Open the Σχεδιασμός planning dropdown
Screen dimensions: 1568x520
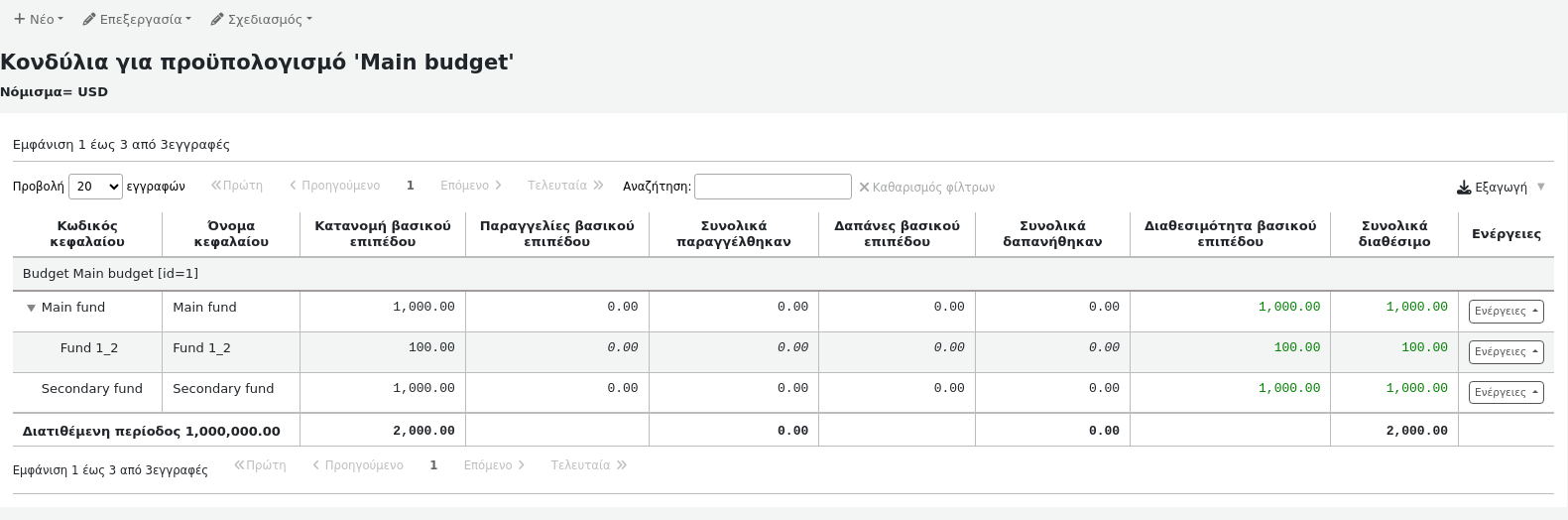(x=262, y=19)
